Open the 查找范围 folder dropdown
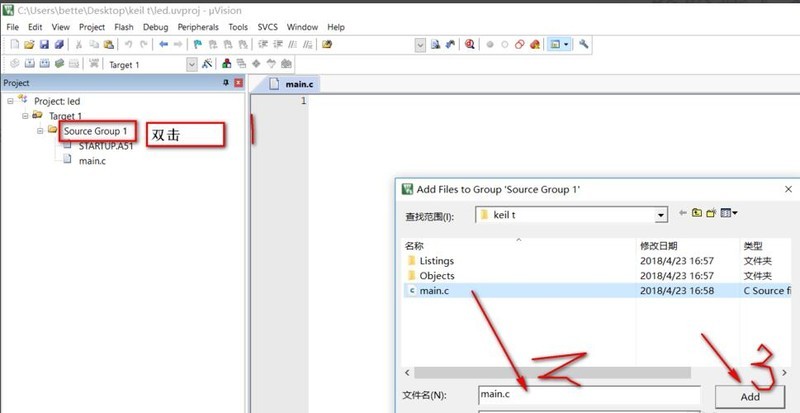Viewport: 800px width, 413px height. (x=661, y=215)
